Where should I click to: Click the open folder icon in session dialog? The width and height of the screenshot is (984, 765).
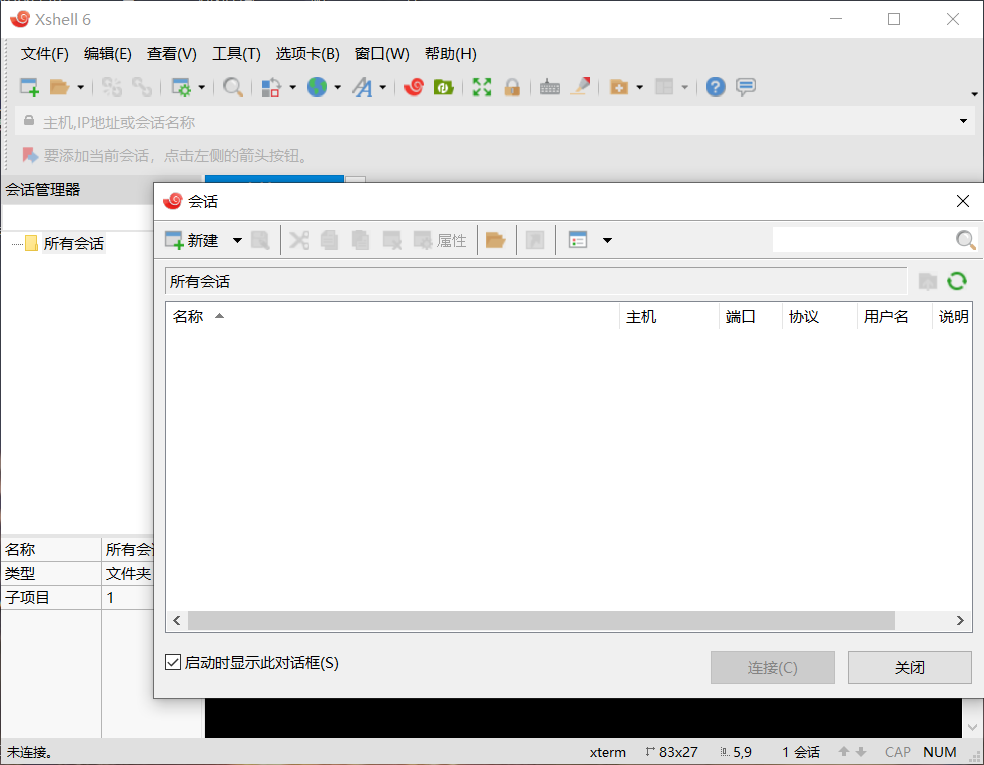(496, 240)
